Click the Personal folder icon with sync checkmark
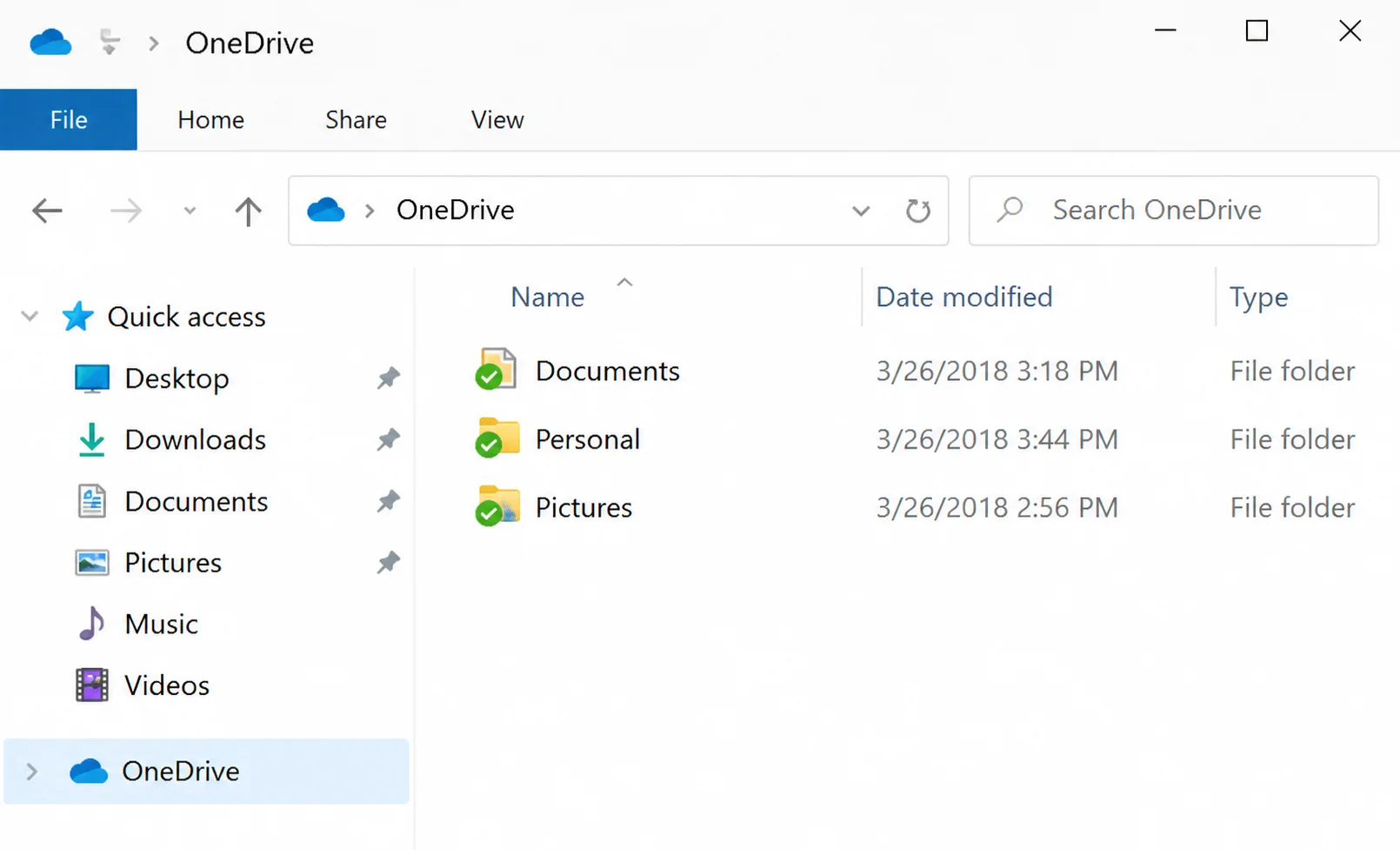The image size is (1400, 850). click(x=497, y=437)
